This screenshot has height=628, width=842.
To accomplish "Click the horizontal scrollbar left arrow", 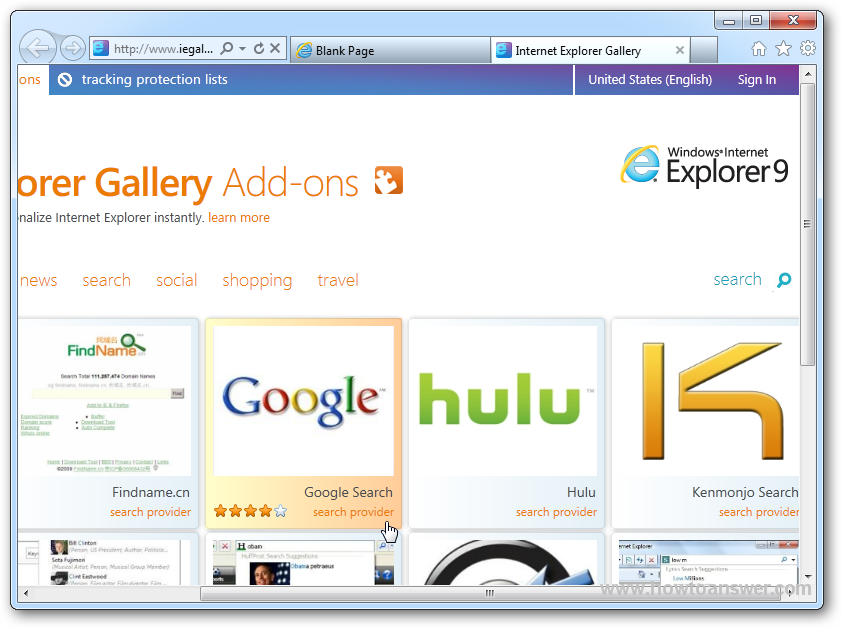I will 26,593.
